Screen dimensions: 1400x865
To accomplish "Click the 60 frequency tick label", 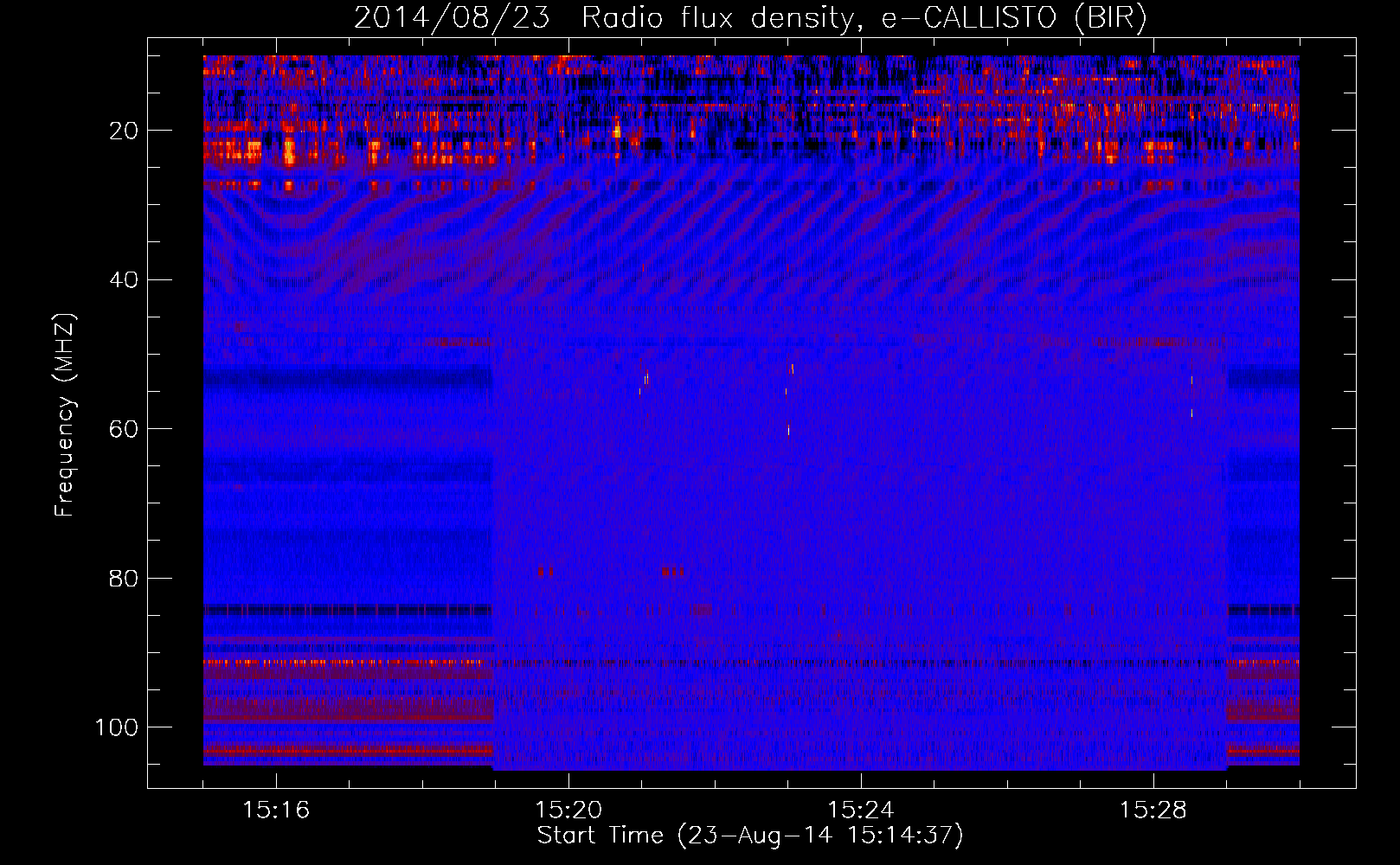I will [x=124, y=429].
